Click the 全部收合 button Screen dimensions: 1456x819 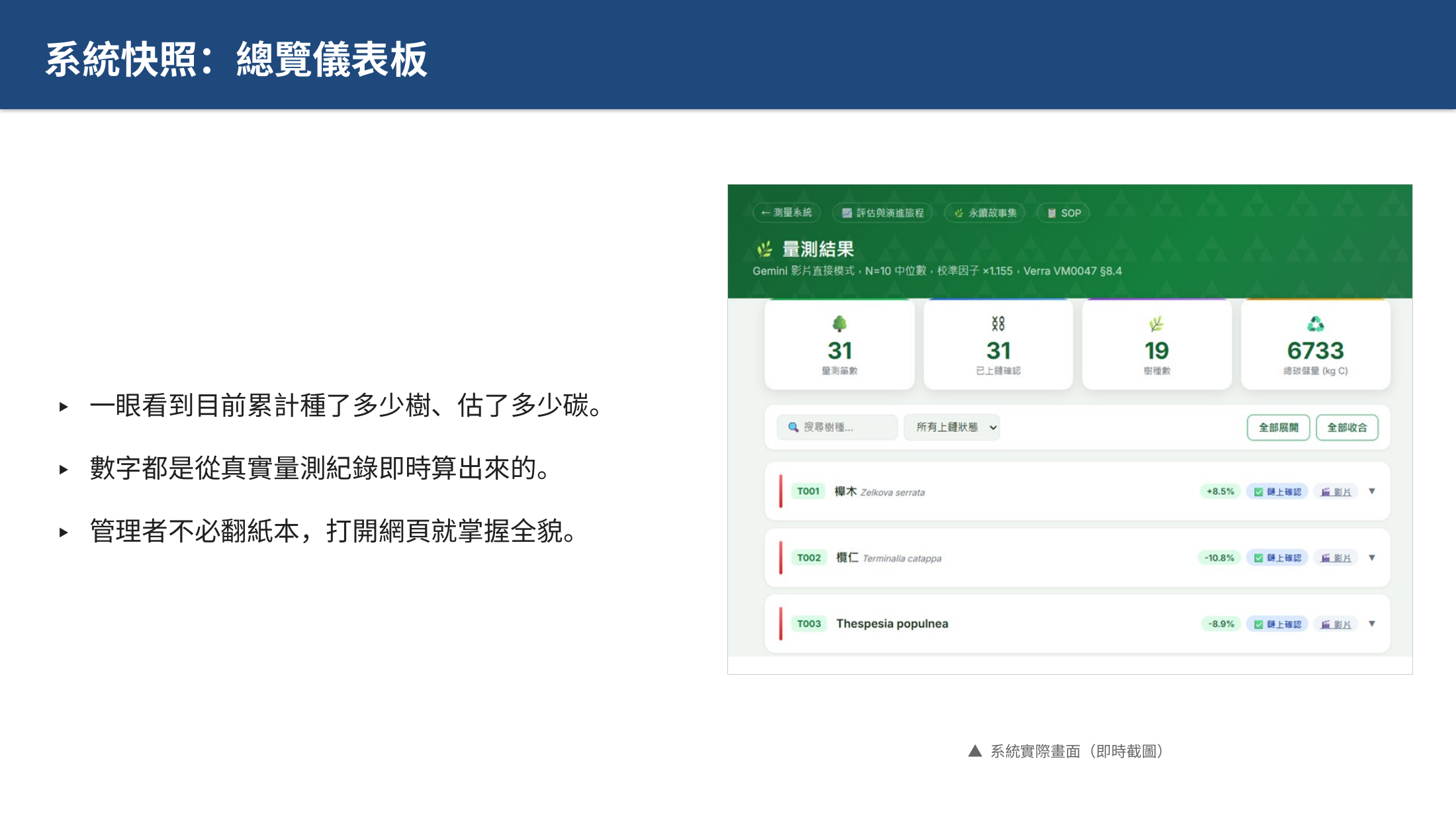pyautogui.click(x=1347, y=427)
